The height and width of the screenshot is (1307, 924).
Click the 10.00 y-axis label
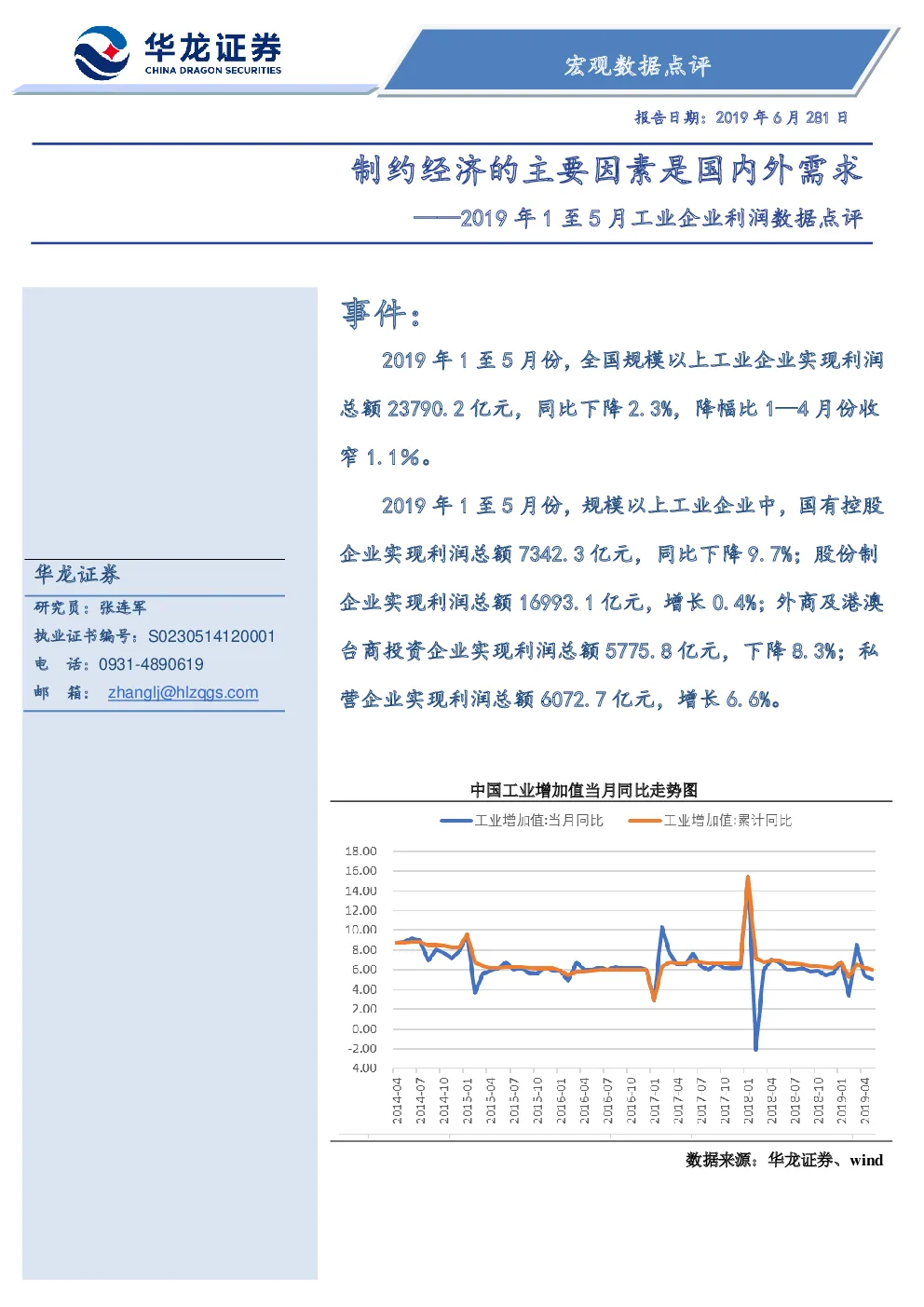(x=360, y=930)
